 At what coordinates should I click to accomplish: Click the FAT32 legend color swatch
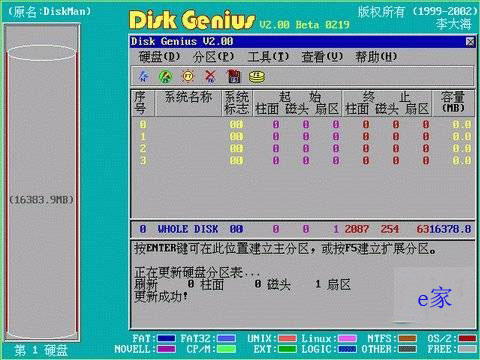pyautogui.click(x=227, y=339)
